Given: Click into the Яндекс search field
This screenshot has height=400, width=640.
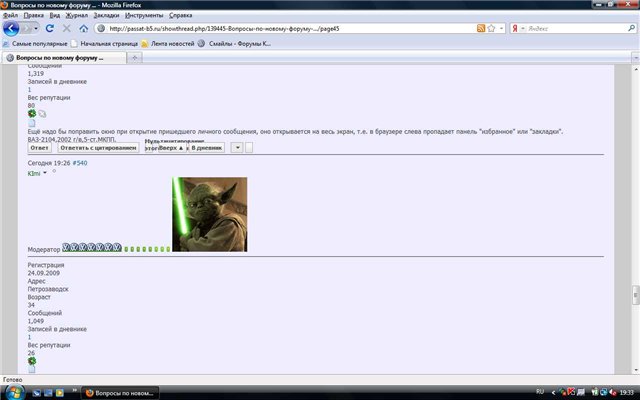Looking at the screenshot, I should click(565, 29).
